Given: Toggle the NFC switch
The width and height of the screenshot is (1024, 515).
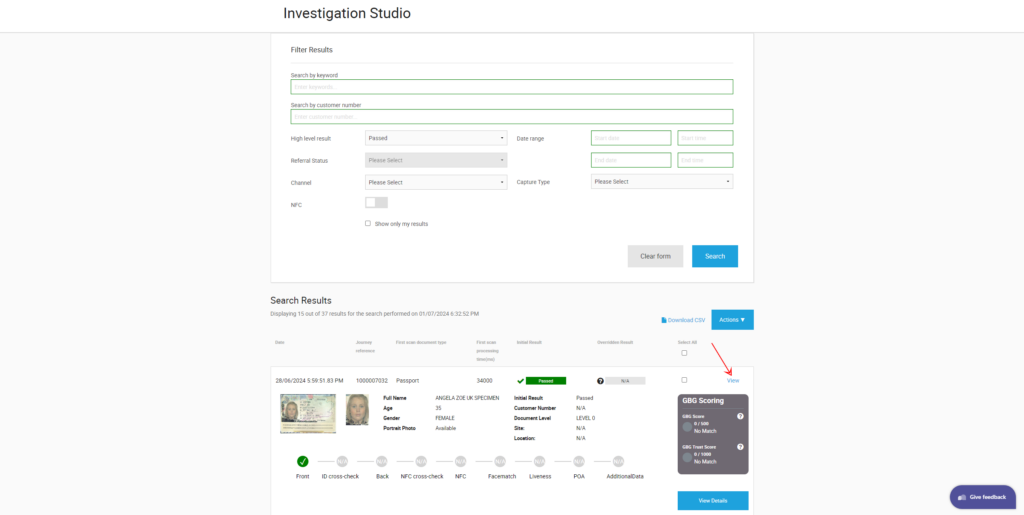Looking at the screenshot, I should [x=376, y=203].
